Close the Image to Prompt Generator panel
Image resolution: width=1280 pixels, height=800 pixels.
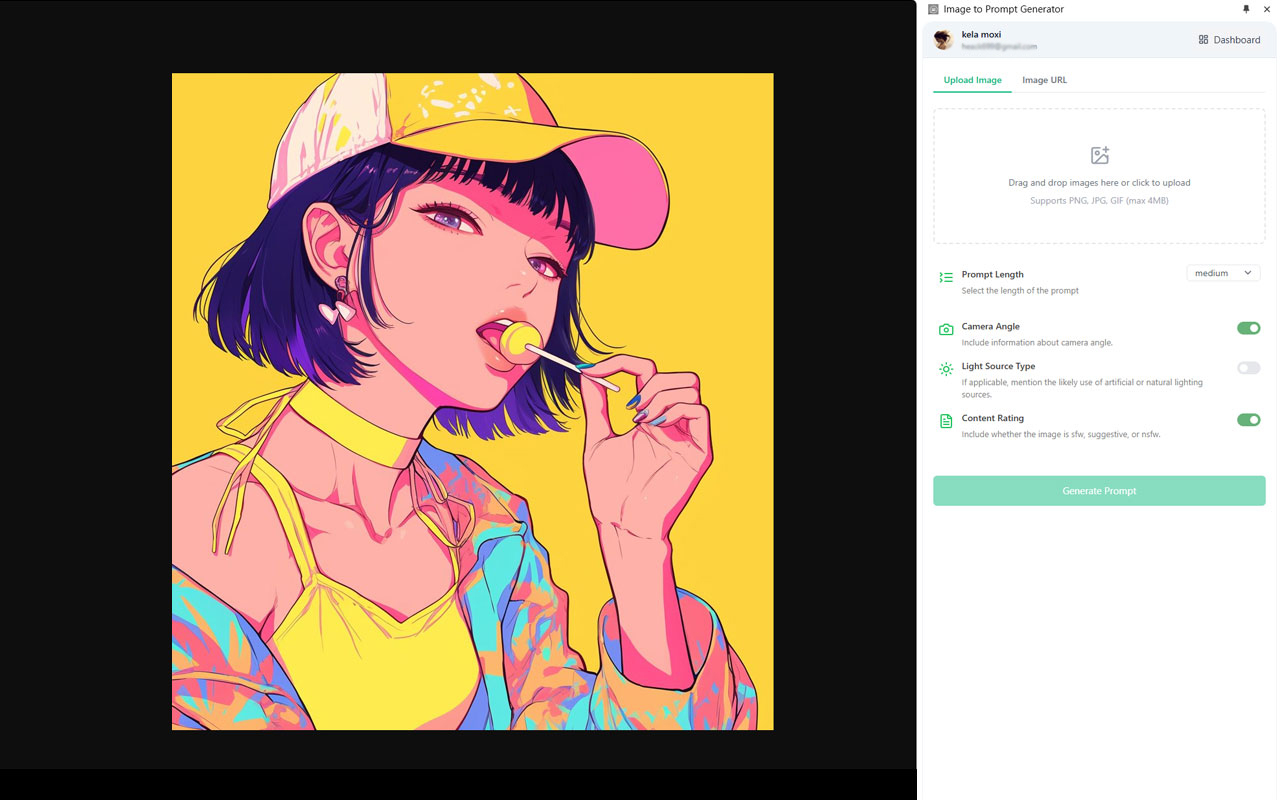[x=1267, y=9]
